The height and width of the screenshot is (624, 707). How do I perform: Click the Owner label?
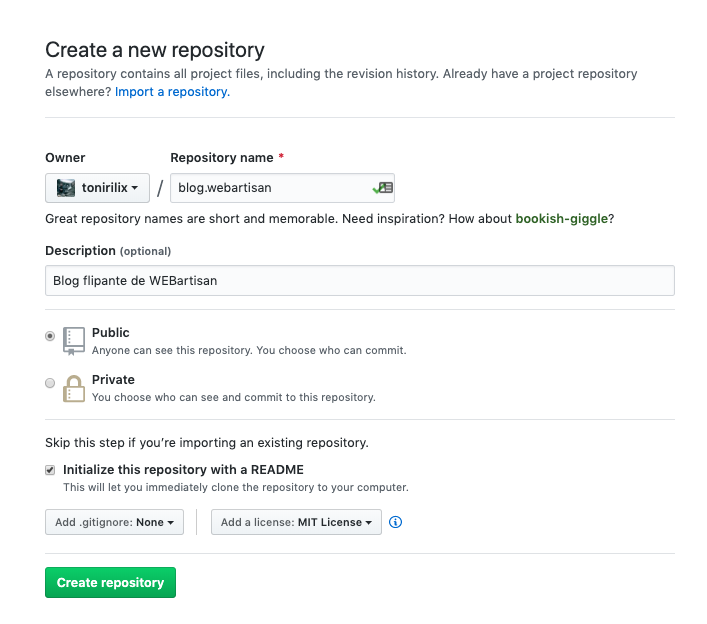65,158
